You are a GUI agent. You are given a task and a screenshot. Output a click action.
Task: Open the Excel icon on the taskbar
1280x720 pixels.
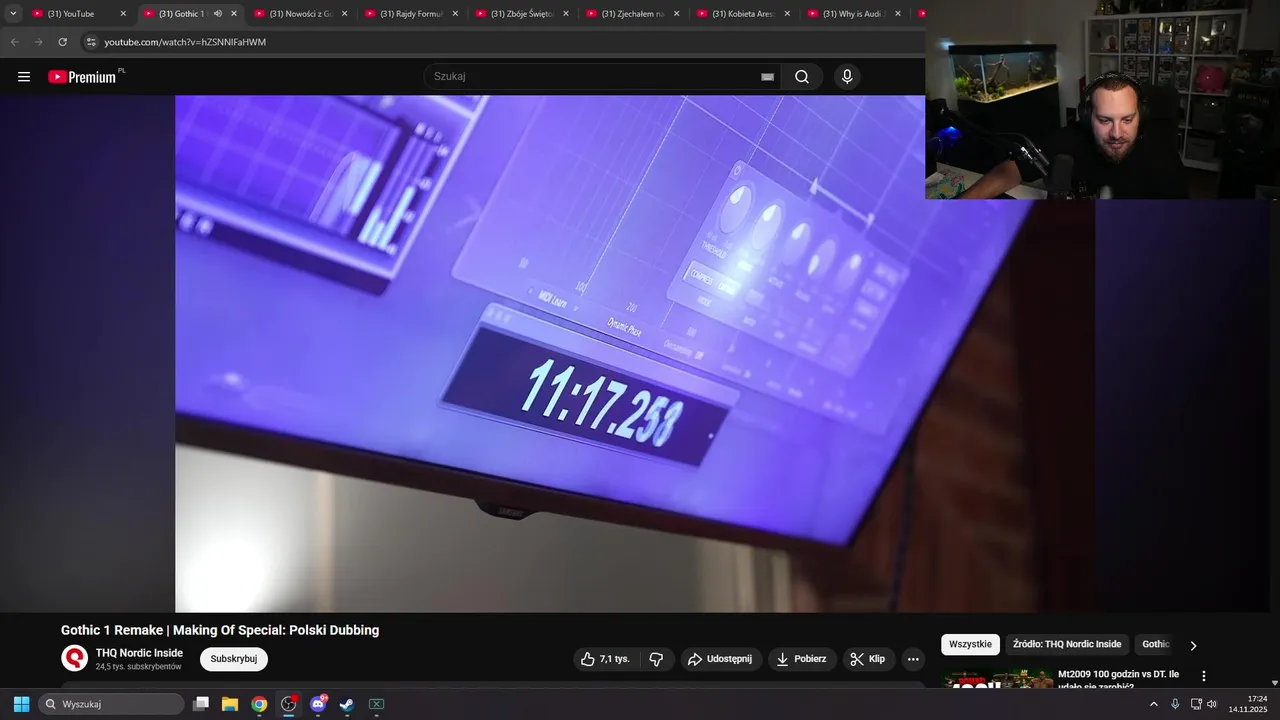point(377,704)
